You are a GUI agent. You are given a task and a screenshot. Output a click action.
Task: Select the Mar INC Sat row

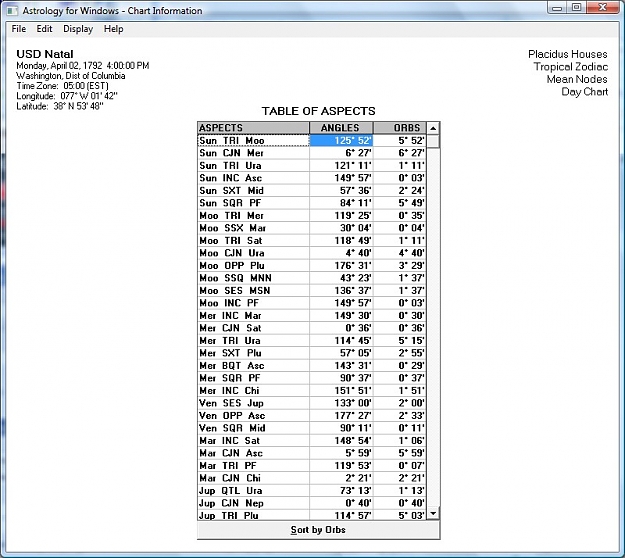coord(312,441)
